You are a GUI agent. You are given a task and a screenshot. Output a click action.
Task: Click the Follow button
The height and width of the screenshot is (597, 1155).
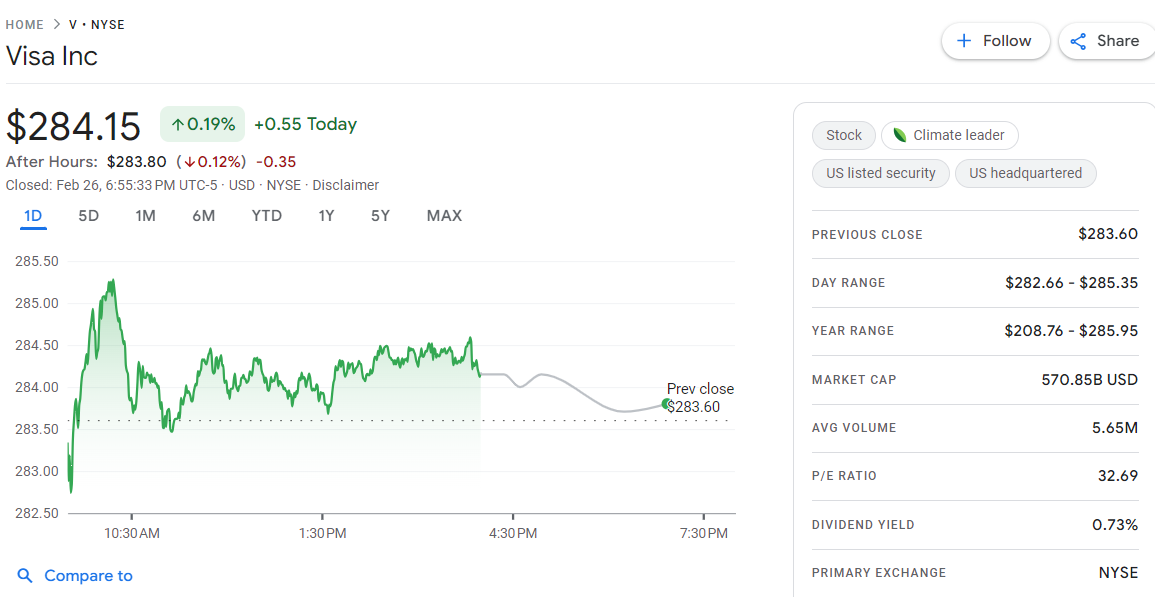point(995,41)
